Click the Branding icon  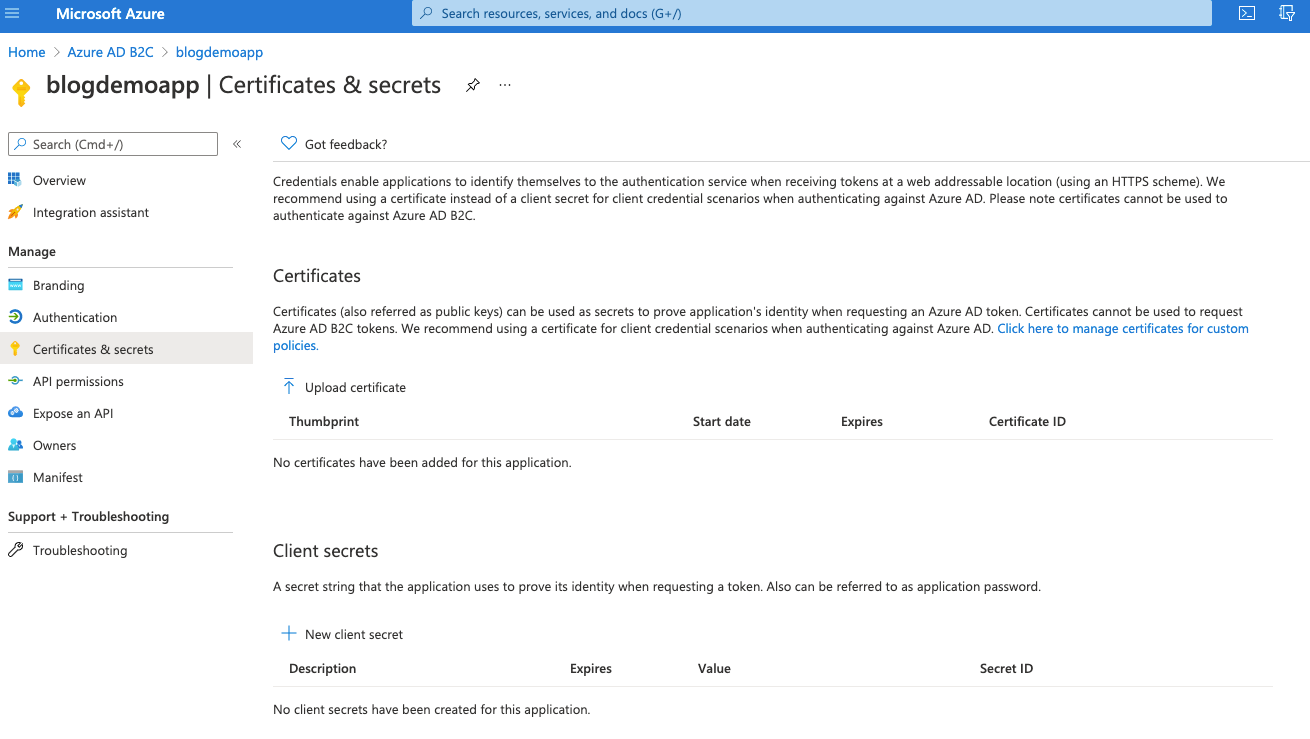[15, 285]
